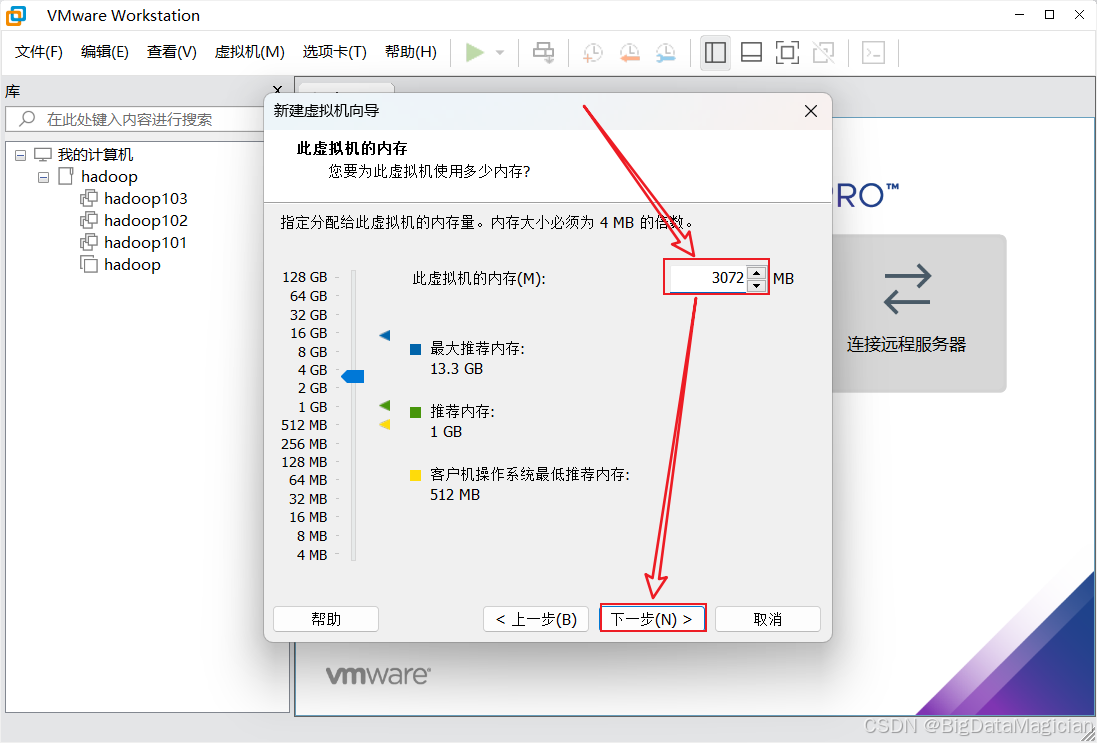Select the hadoop101 virtual machine

[146, 243]
